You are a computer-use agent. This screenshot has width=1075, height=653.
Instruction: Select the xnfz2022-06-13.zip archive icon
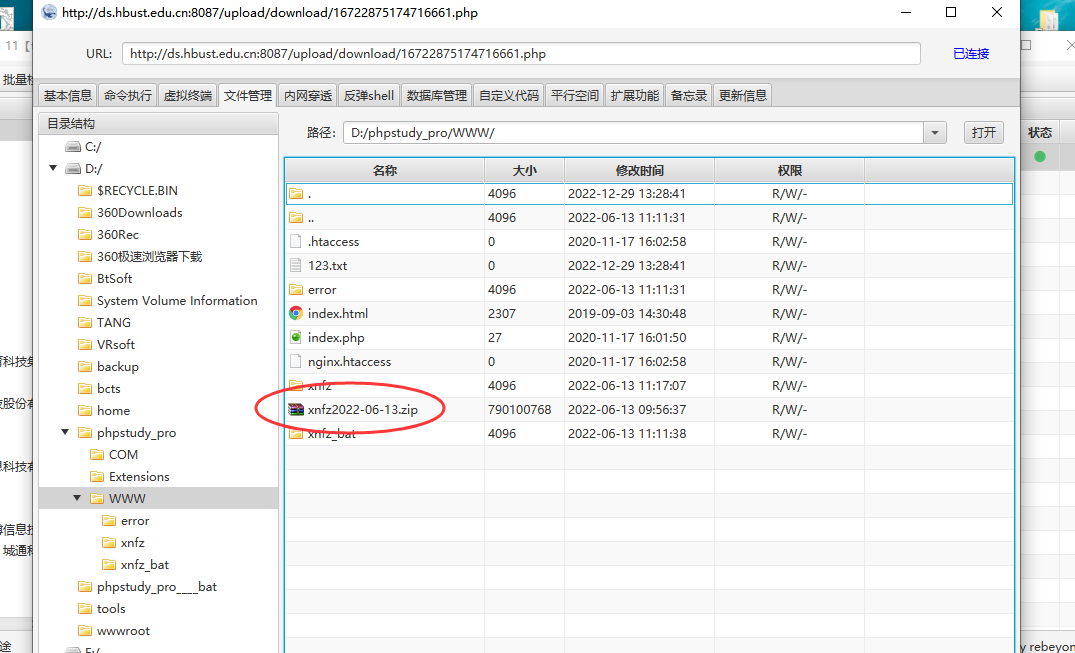tap(295, 409)
